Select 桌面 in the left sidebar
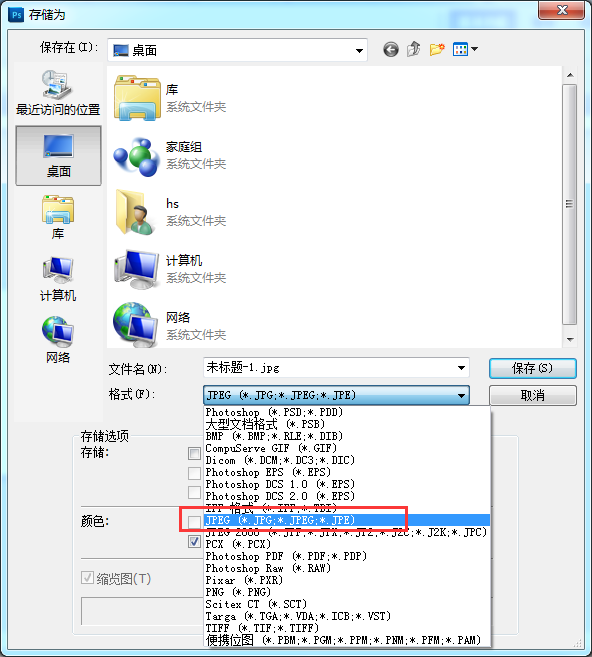Viewport: 592px width, 657px height. coord(58,155)
